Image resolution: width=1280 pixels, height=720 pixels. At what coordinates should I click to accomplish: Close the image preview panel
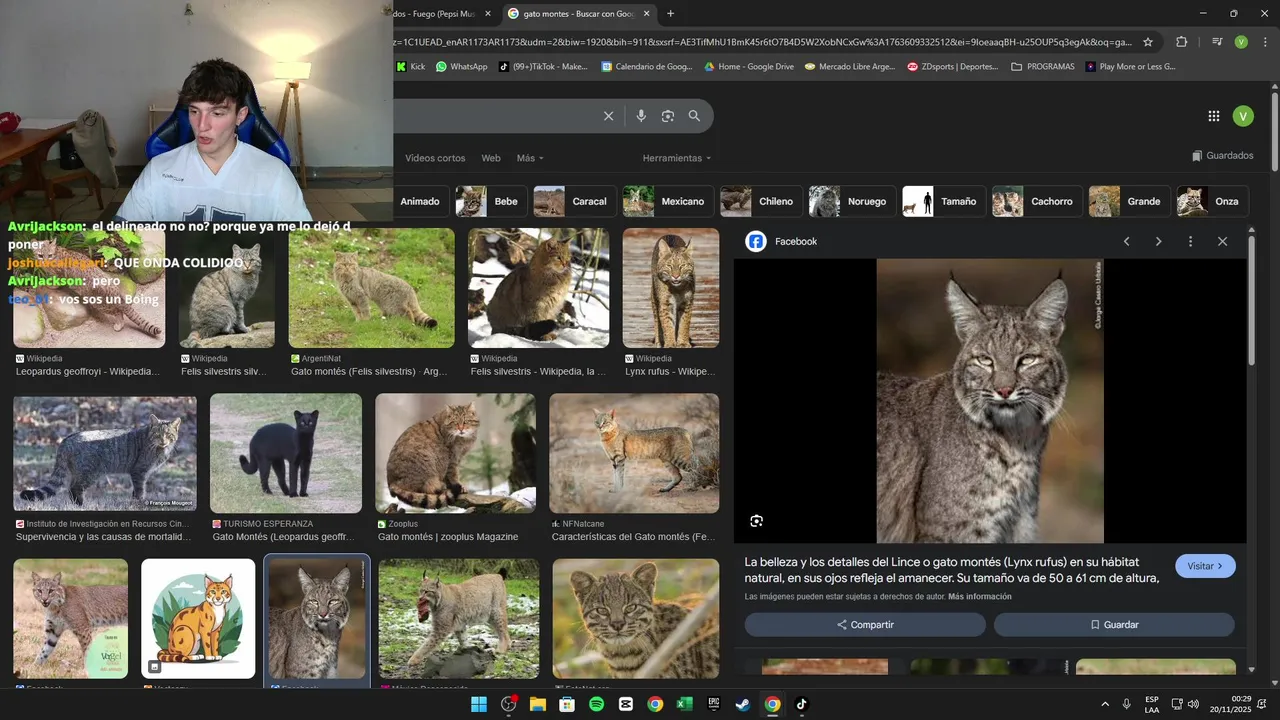[x=1222, y=241]
